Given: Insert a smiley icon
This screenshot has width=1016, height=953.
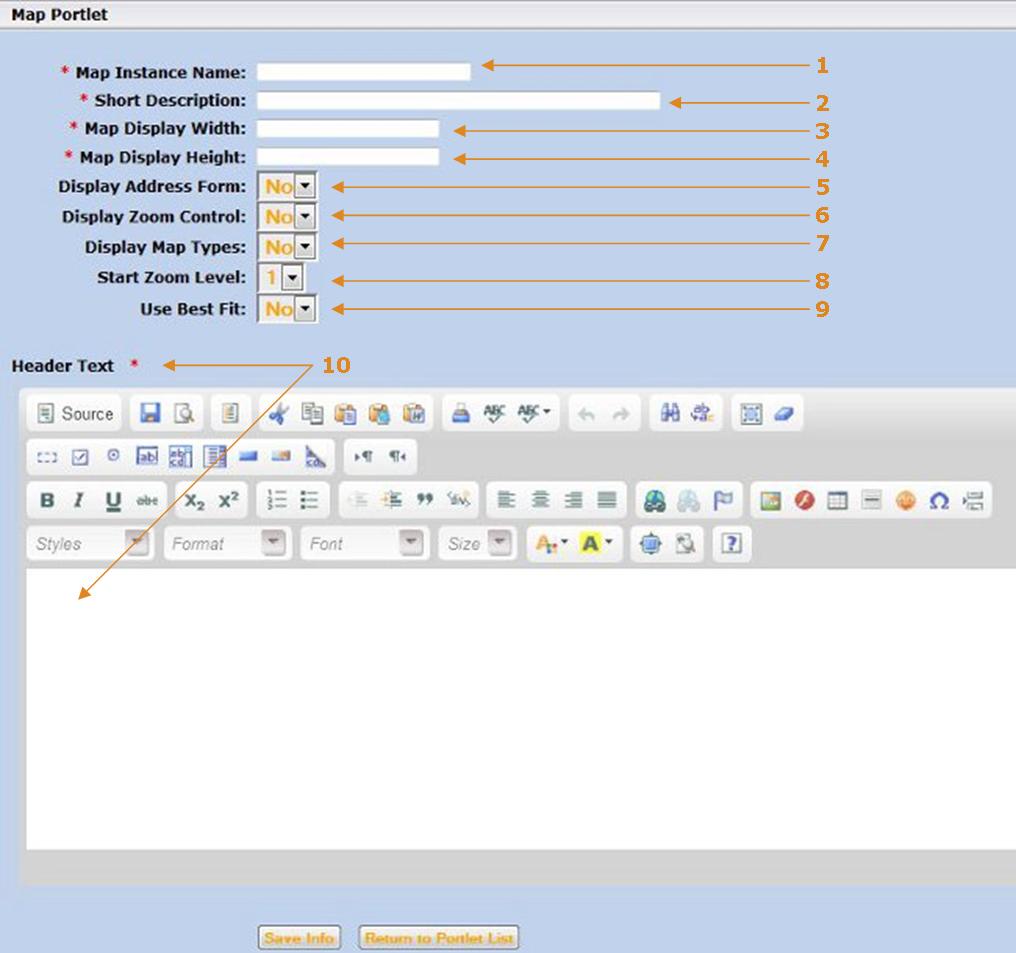Looking at the screenshot, I should pyautogui.click(x=906, y=501).
